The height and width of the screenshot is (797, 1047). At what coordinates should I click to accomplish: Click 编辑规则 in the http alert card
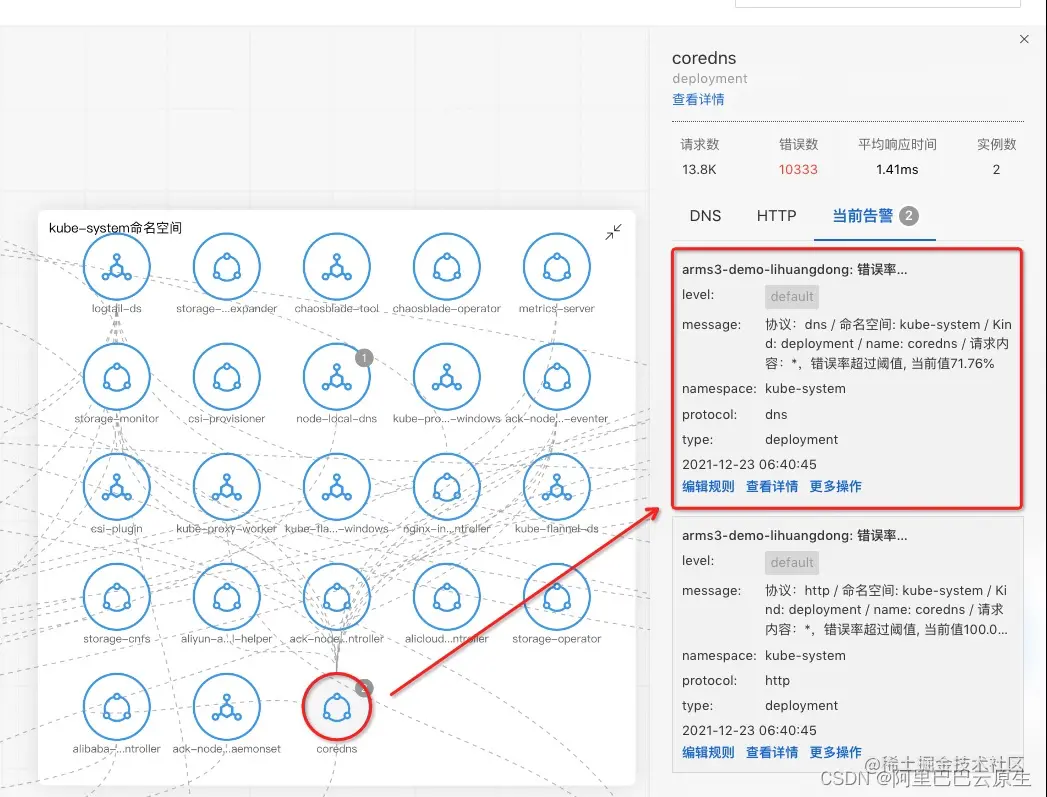pyautogui.click(x=708, y=752)
